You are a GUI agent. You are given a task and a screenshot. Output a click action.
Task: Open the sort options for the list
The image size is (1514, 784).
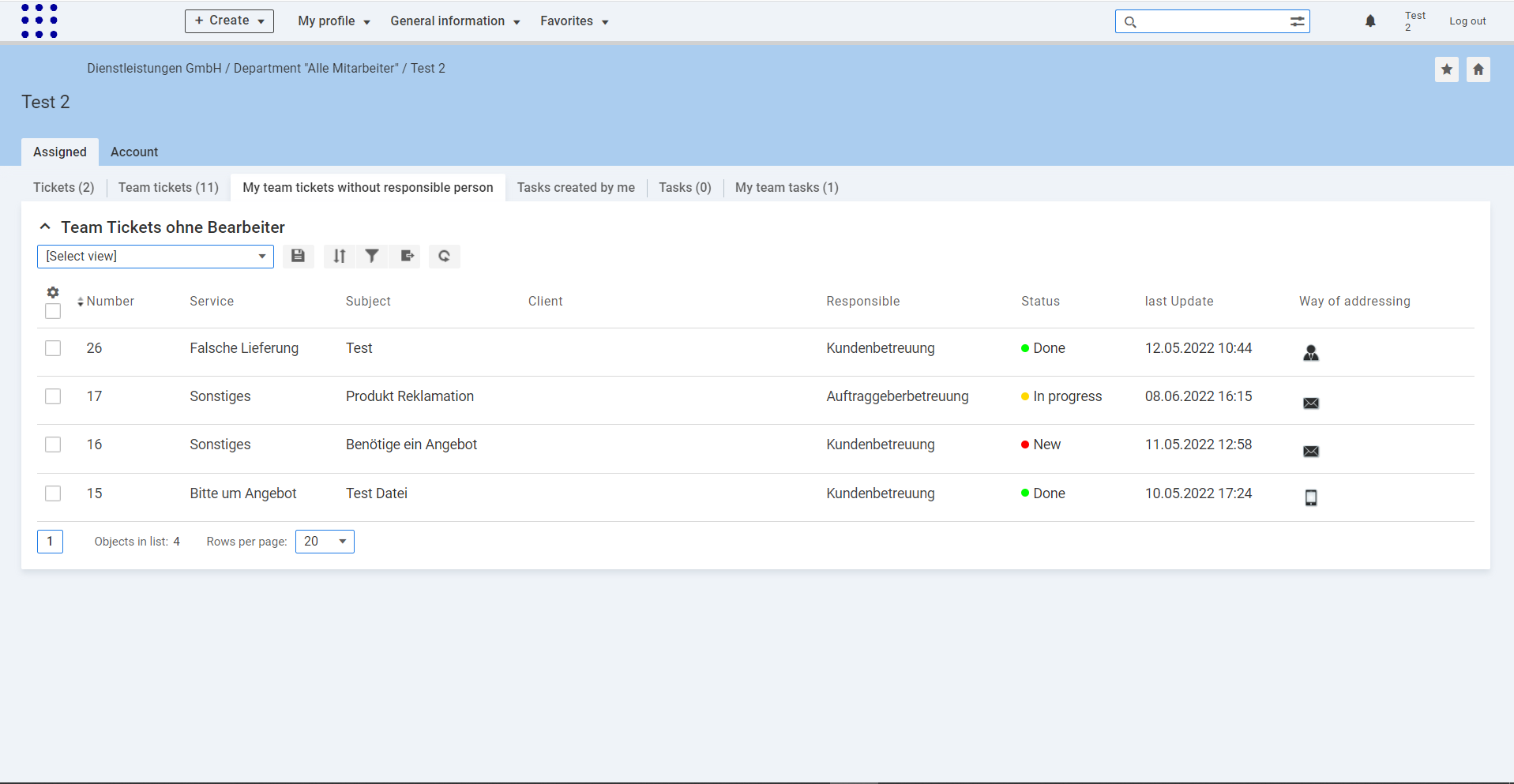tap(338, 256)
